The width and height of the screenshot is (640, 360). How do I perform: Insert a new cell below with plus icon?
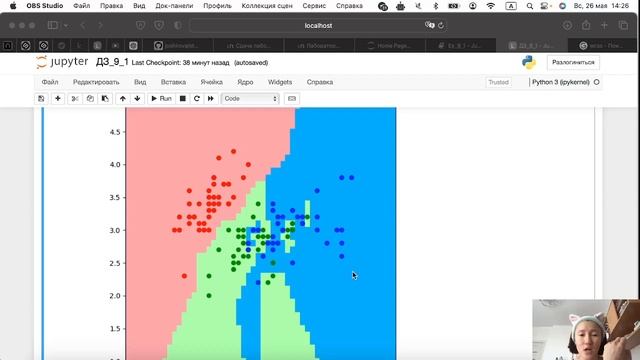(x=58, y=98)
